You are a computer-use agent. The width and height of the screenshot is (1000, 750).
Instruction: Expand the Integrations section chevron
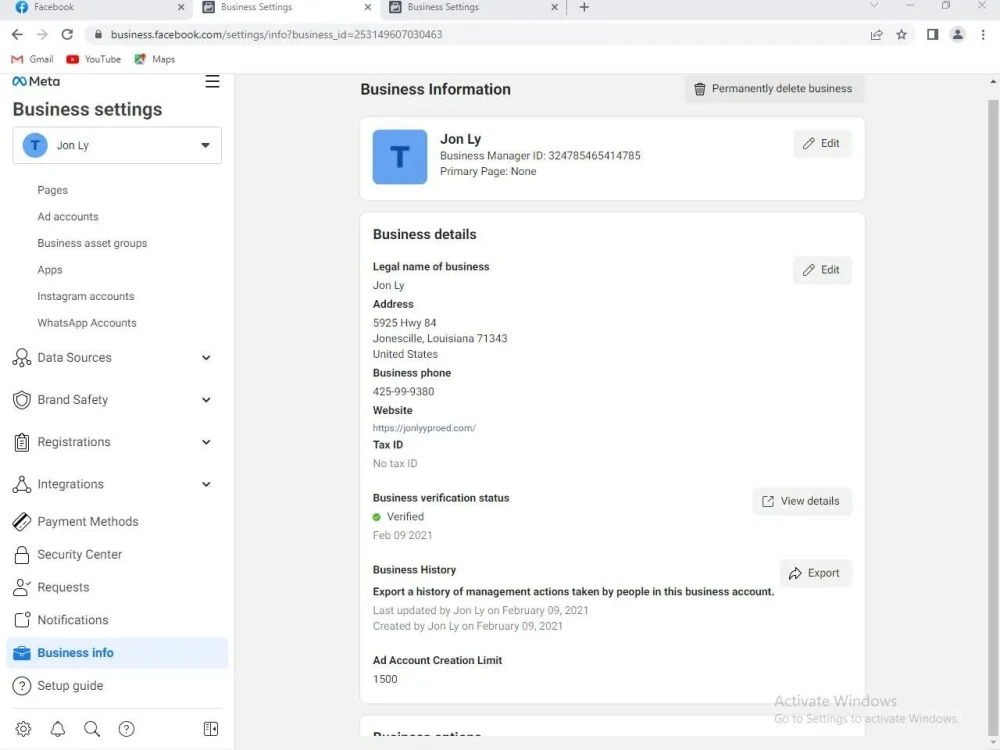[206, 484]
